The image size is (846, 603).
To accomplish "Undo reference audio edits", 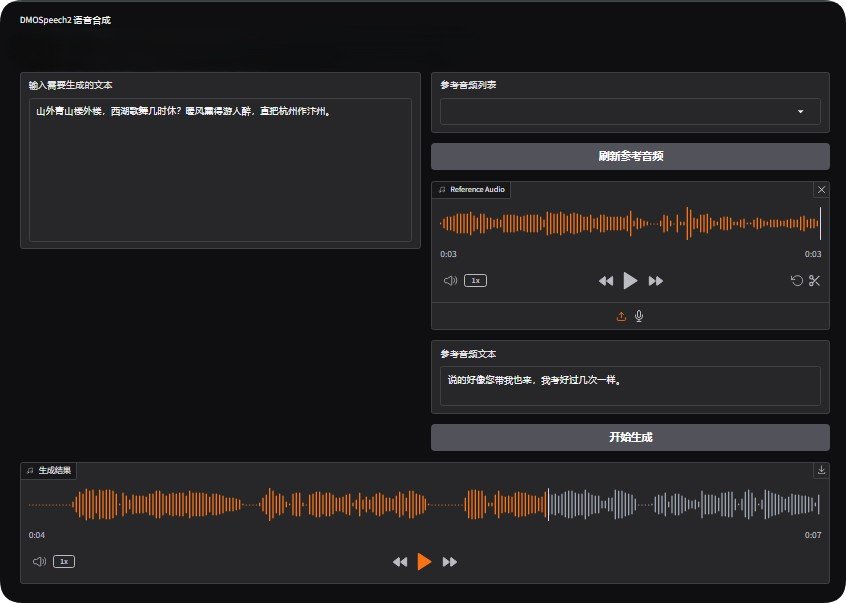I will click(797, 281).
